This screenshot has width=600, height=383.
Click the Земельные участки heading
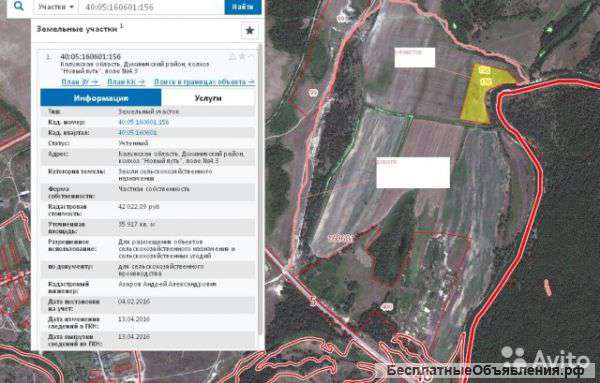point(77,29)
